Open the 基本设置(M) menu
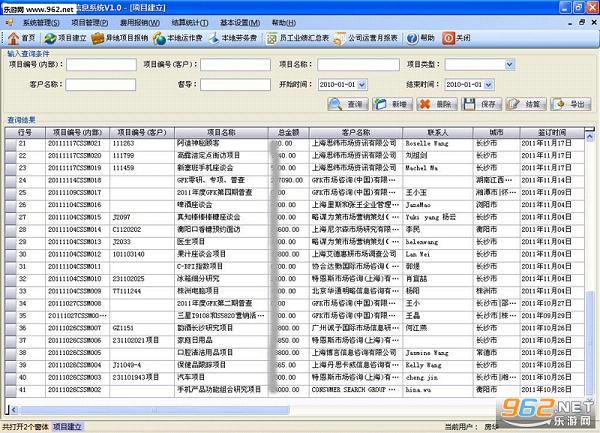This screenshot has height=433, width=600. tap(240, 23)
